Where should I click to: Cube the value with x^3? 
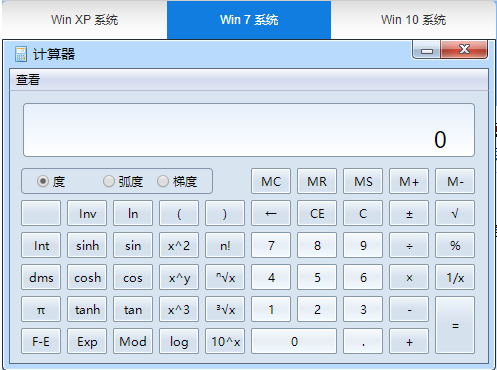point(179,309)
